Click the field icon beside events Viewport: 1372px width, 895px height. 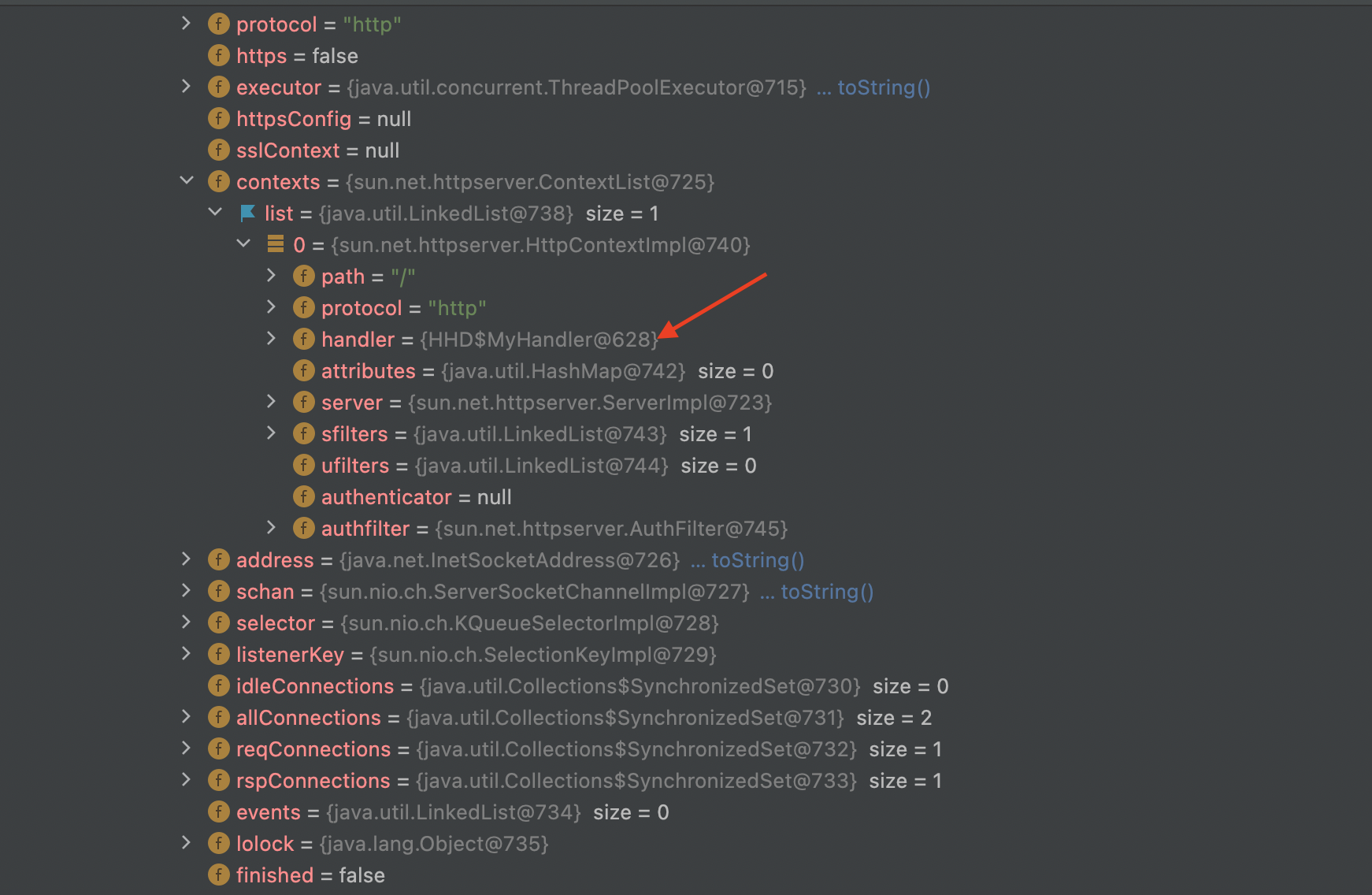pos(218,811)
